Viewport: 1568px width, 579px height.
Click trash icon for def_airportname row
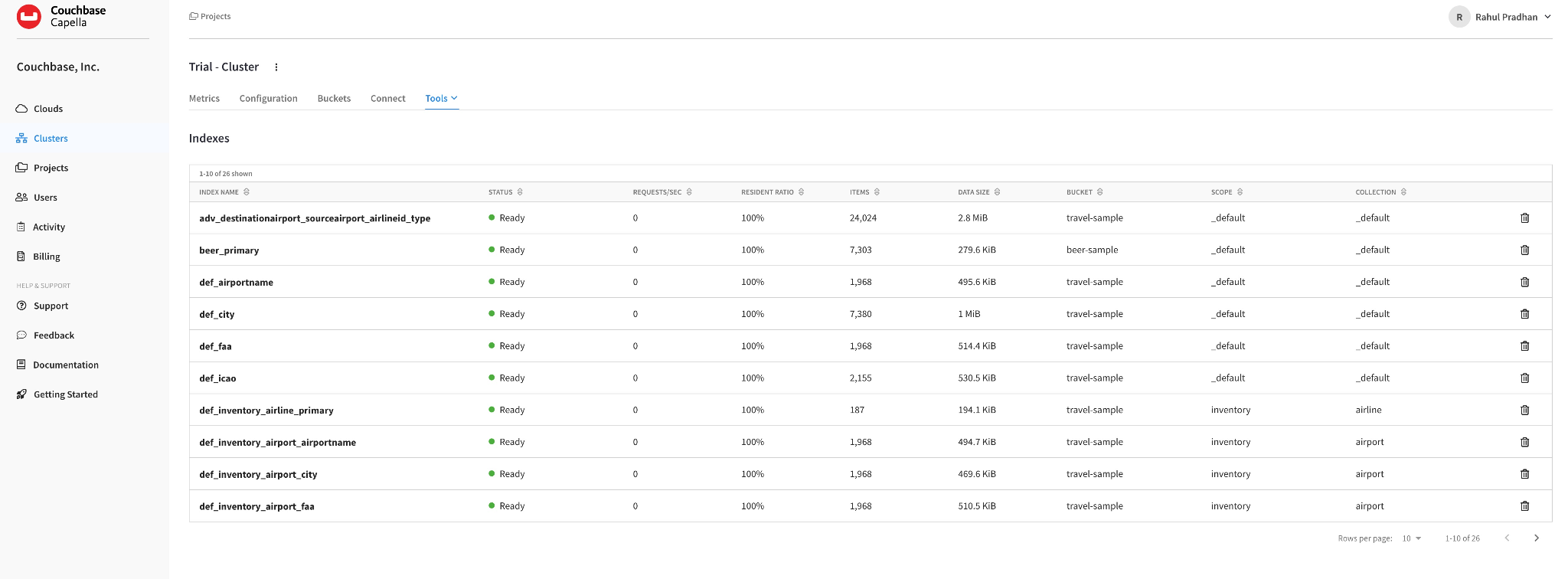(x=1524, y=282)
